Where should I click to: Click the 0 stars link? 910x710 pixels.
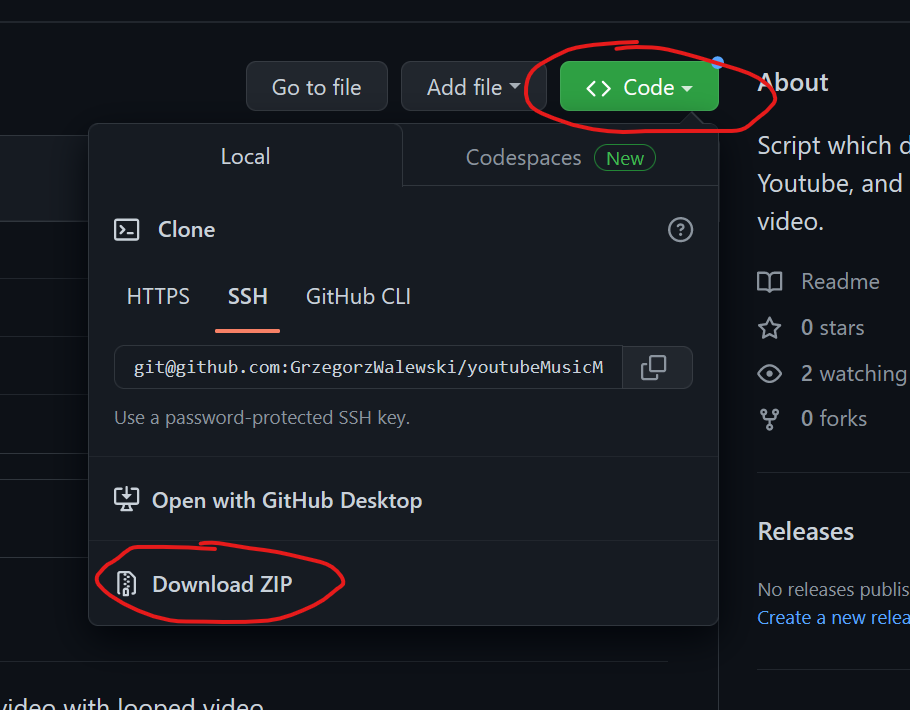pos(832,327)
